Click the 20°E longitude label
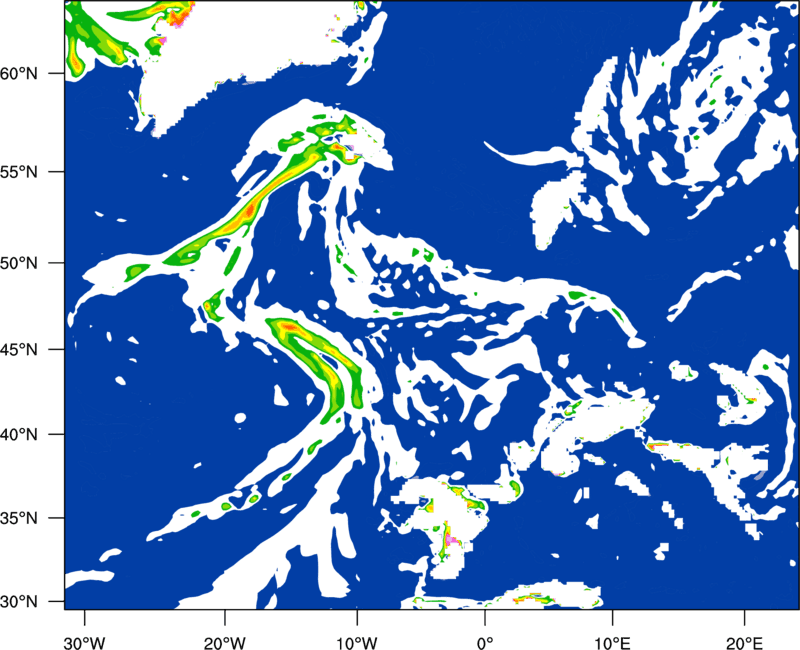 click(744, 642)
